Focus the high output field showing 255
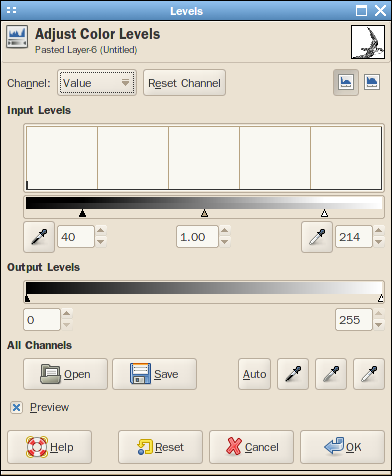 (x=354, y=320)
